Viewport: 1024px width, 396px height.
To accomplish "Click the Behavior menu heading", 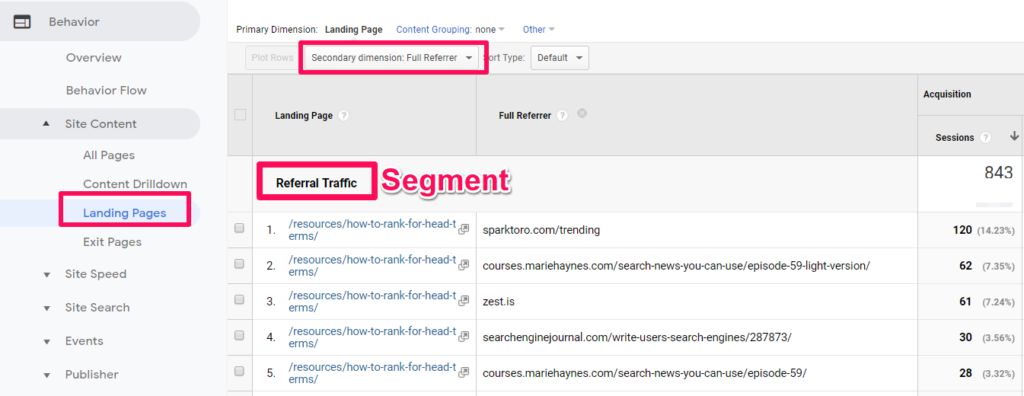I will tap(74, 22).
